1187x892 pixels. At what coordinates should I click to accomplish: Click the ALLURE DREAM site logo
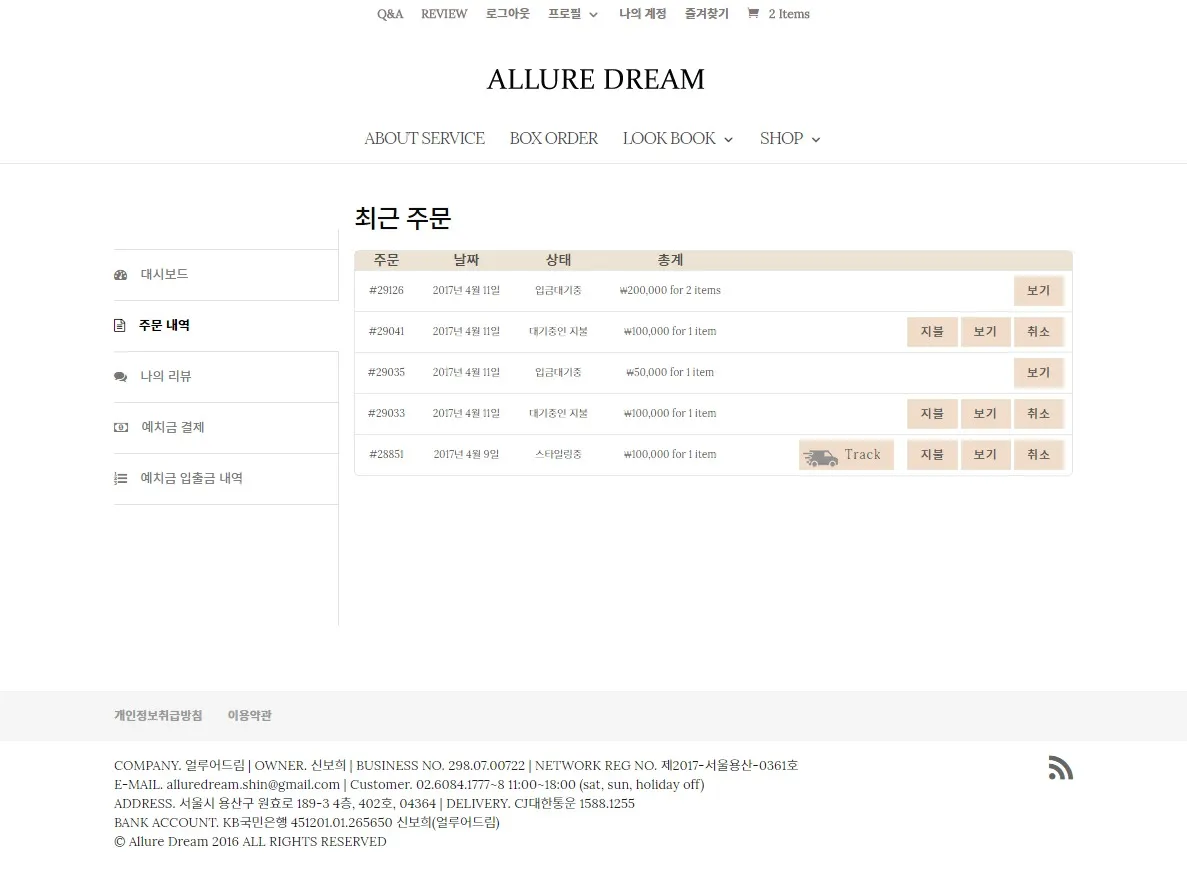pyautogui.click(x=596, y=80)
